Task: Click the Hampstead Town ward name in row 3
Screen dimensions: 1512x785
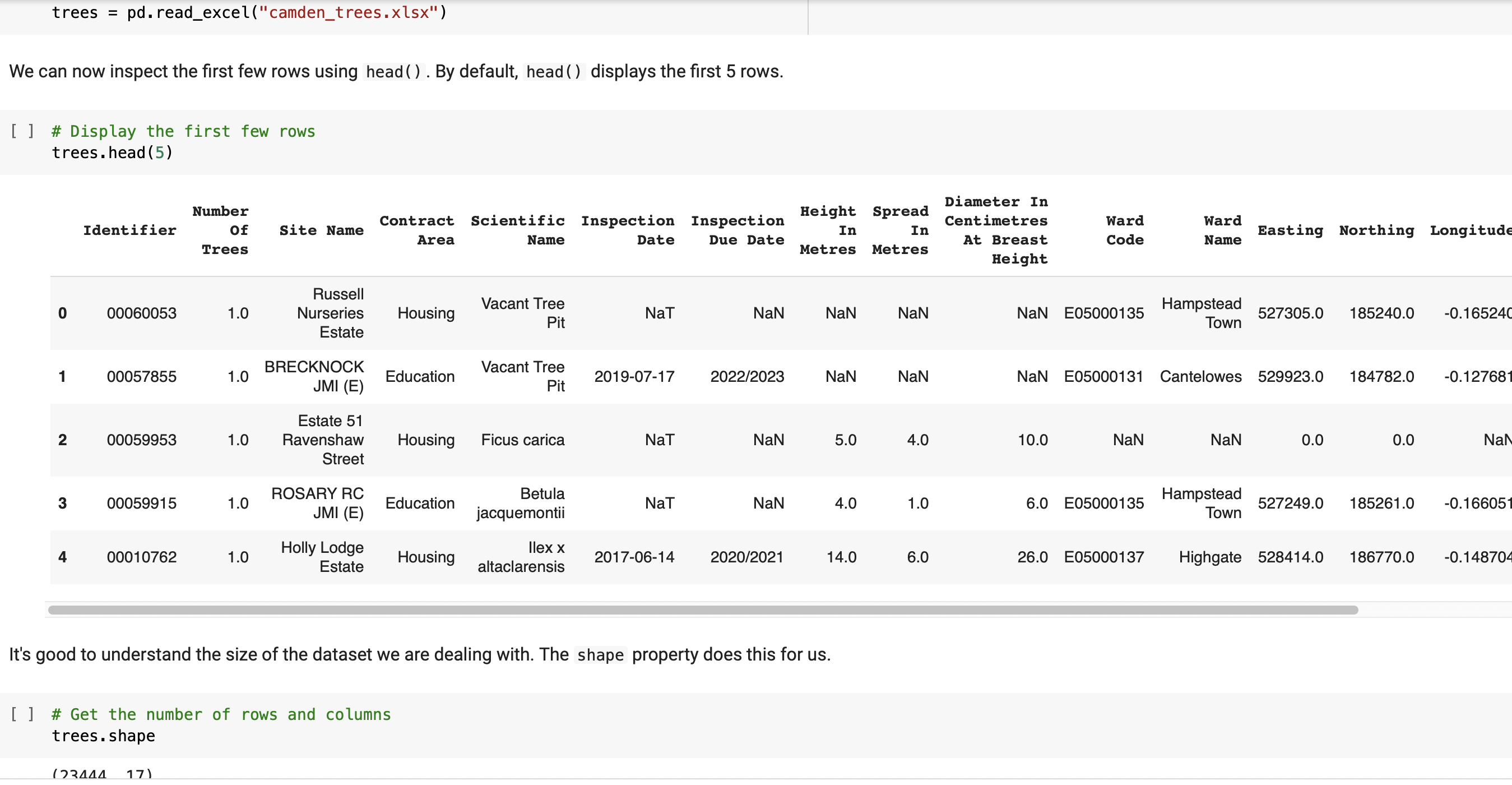Action: [1201, 502]
